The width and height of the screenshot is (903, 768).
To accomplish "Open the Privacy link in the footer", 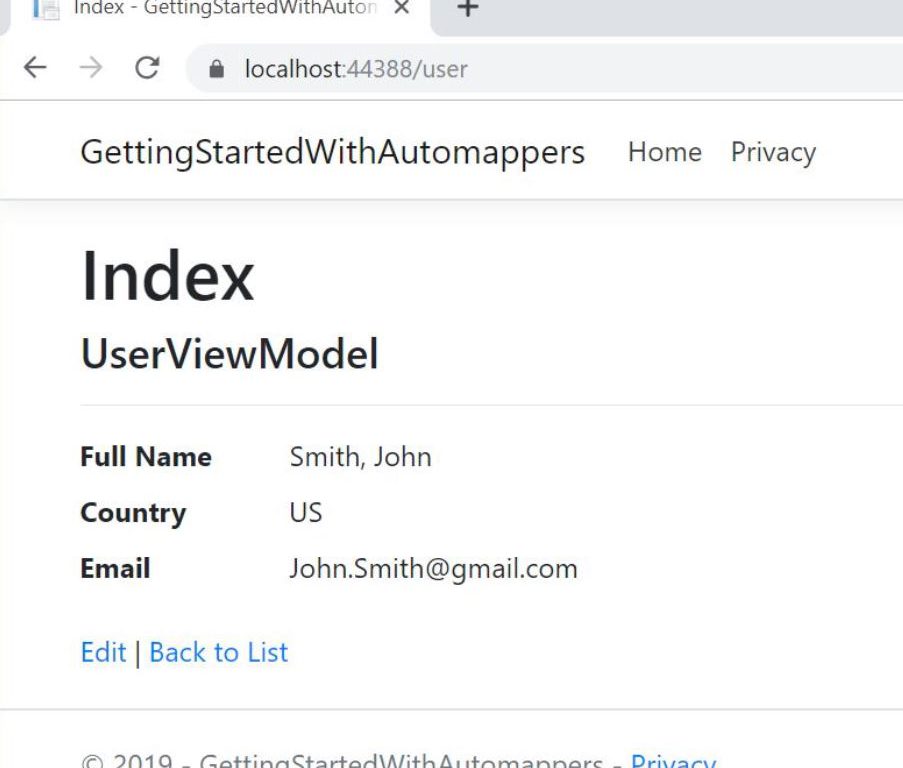I will click(672, 760).
